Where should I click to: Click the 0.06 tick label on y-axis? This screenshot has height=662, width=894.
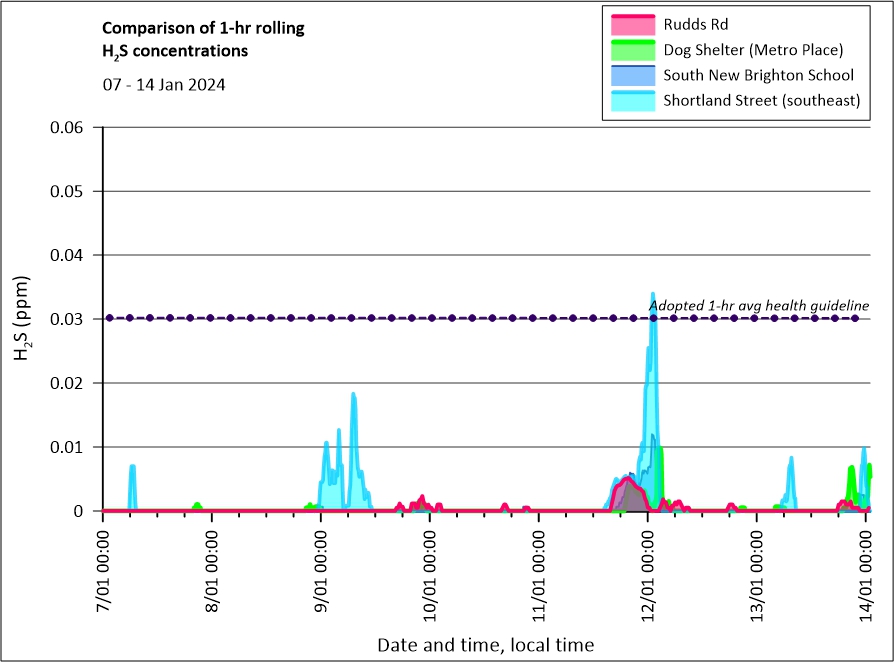pyautogui.click(x=69, y=127)
